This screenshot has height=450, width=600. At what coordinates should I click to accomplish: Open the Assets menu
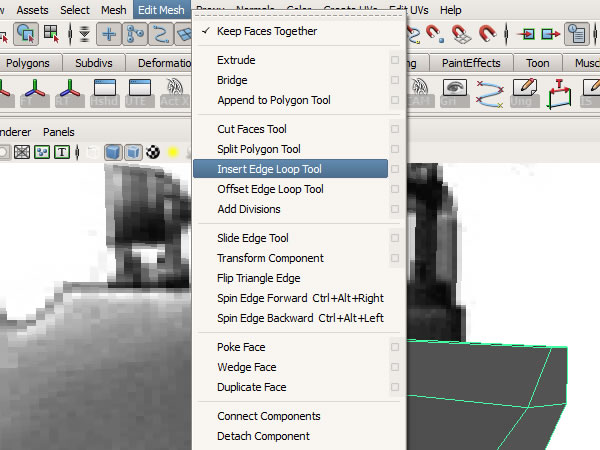pyautogui.click(x=33, y=10)
